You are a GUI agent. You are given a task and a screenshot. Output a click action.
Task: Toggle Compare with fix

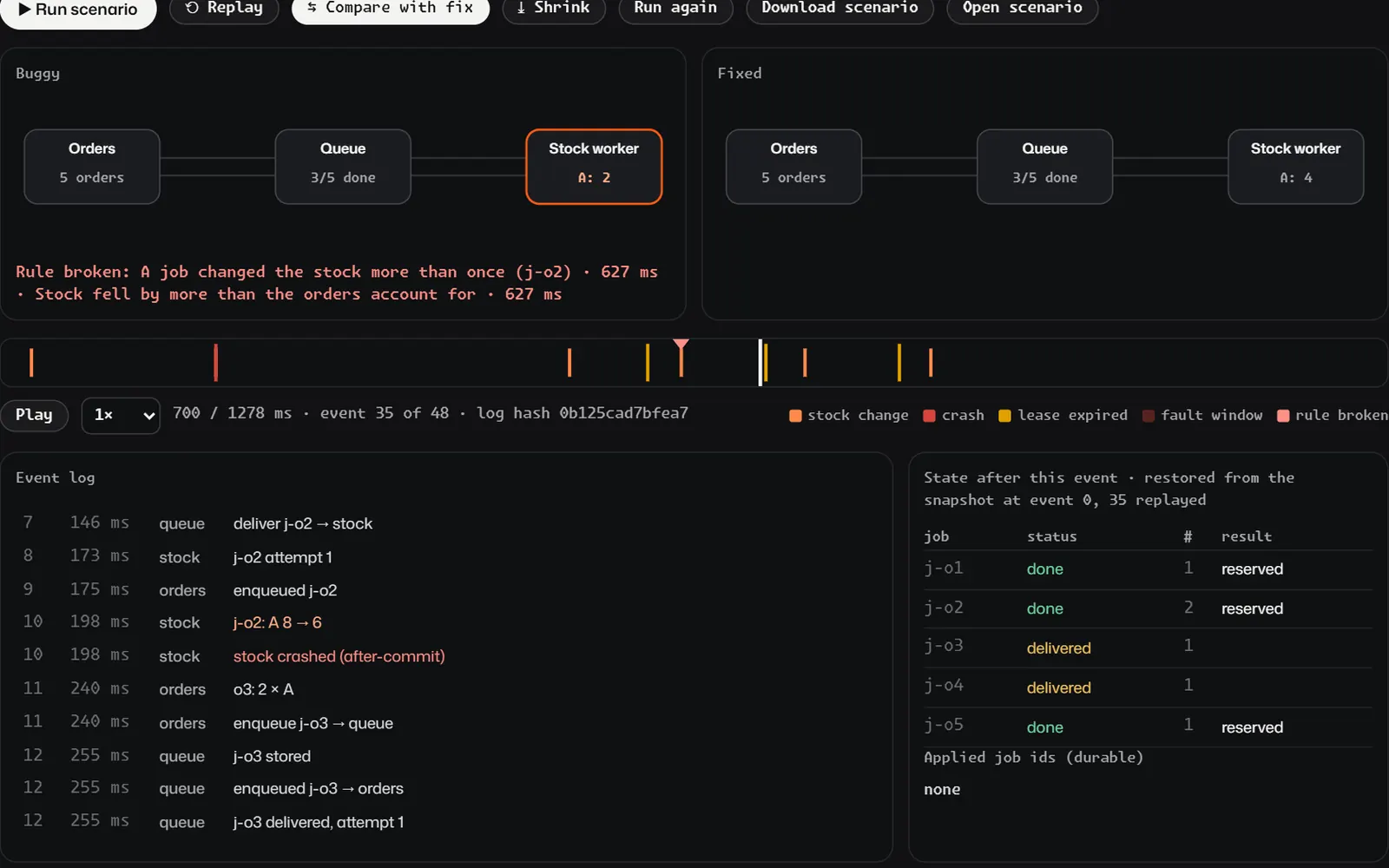click(390, 8)
